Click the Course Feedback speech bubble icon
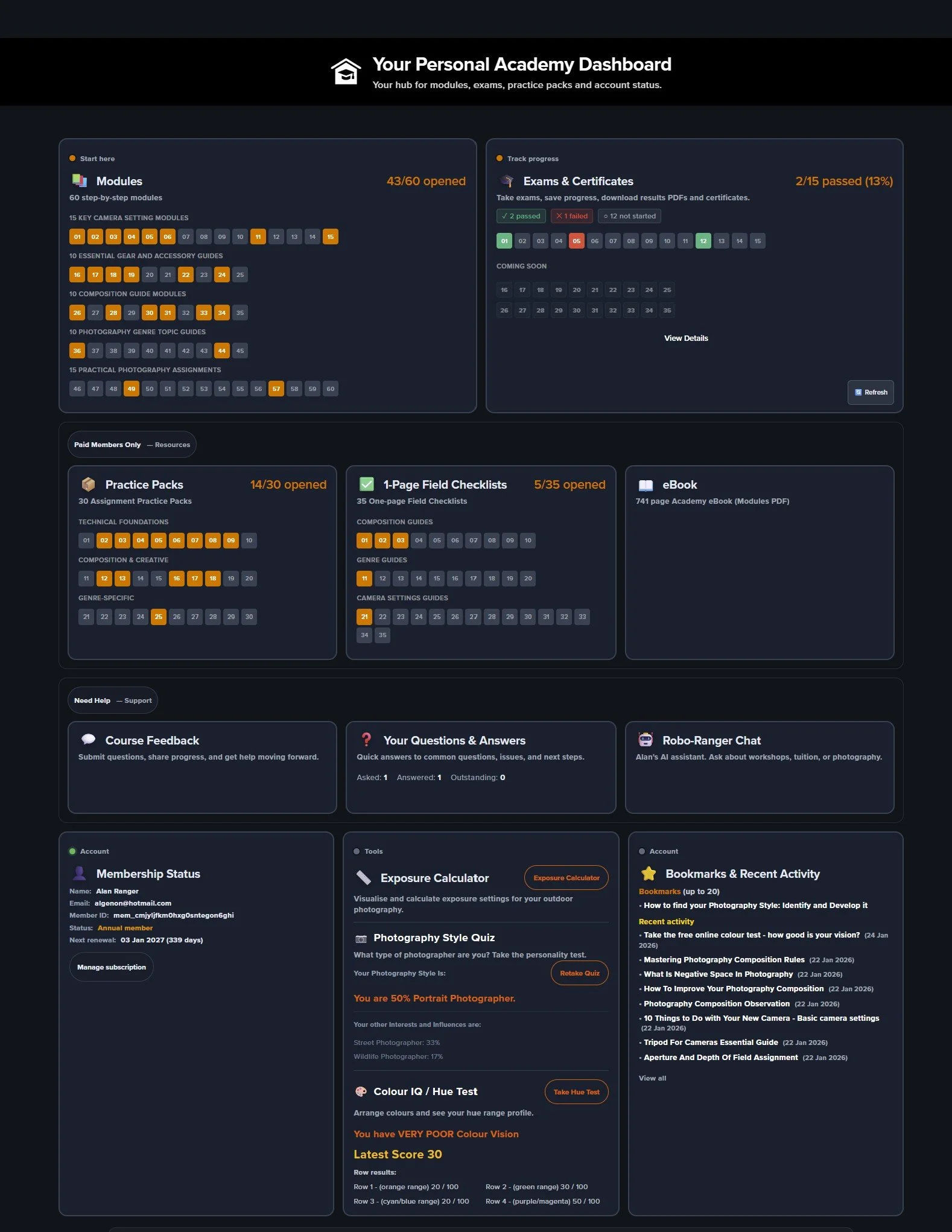 [89, 739]
